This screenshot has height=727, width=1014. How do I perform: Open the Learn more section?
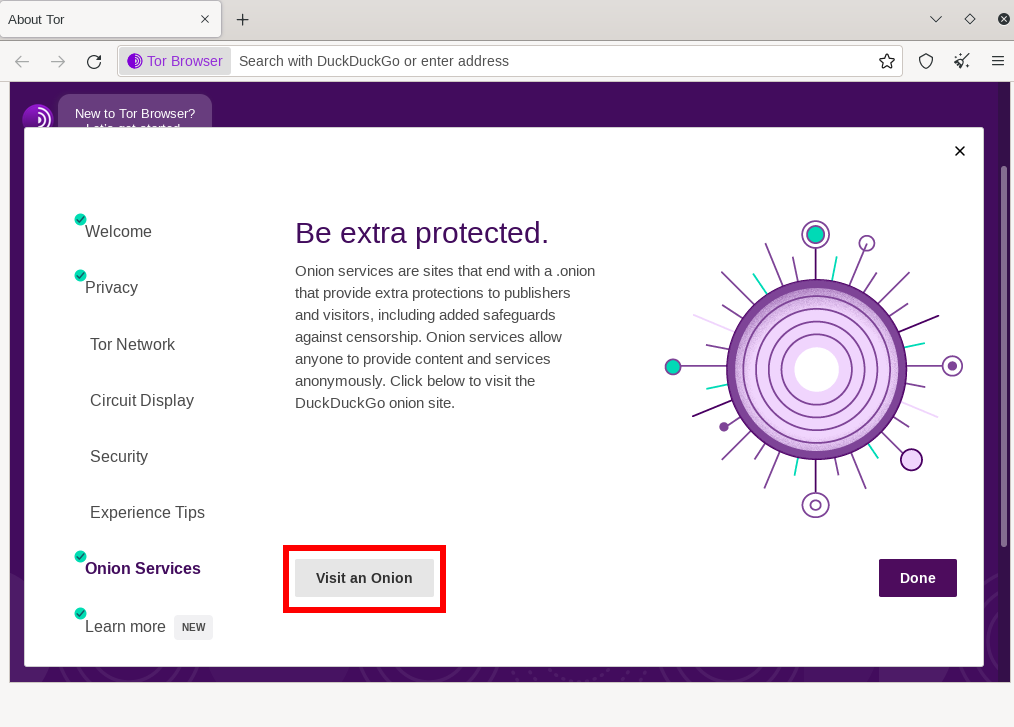125,627
